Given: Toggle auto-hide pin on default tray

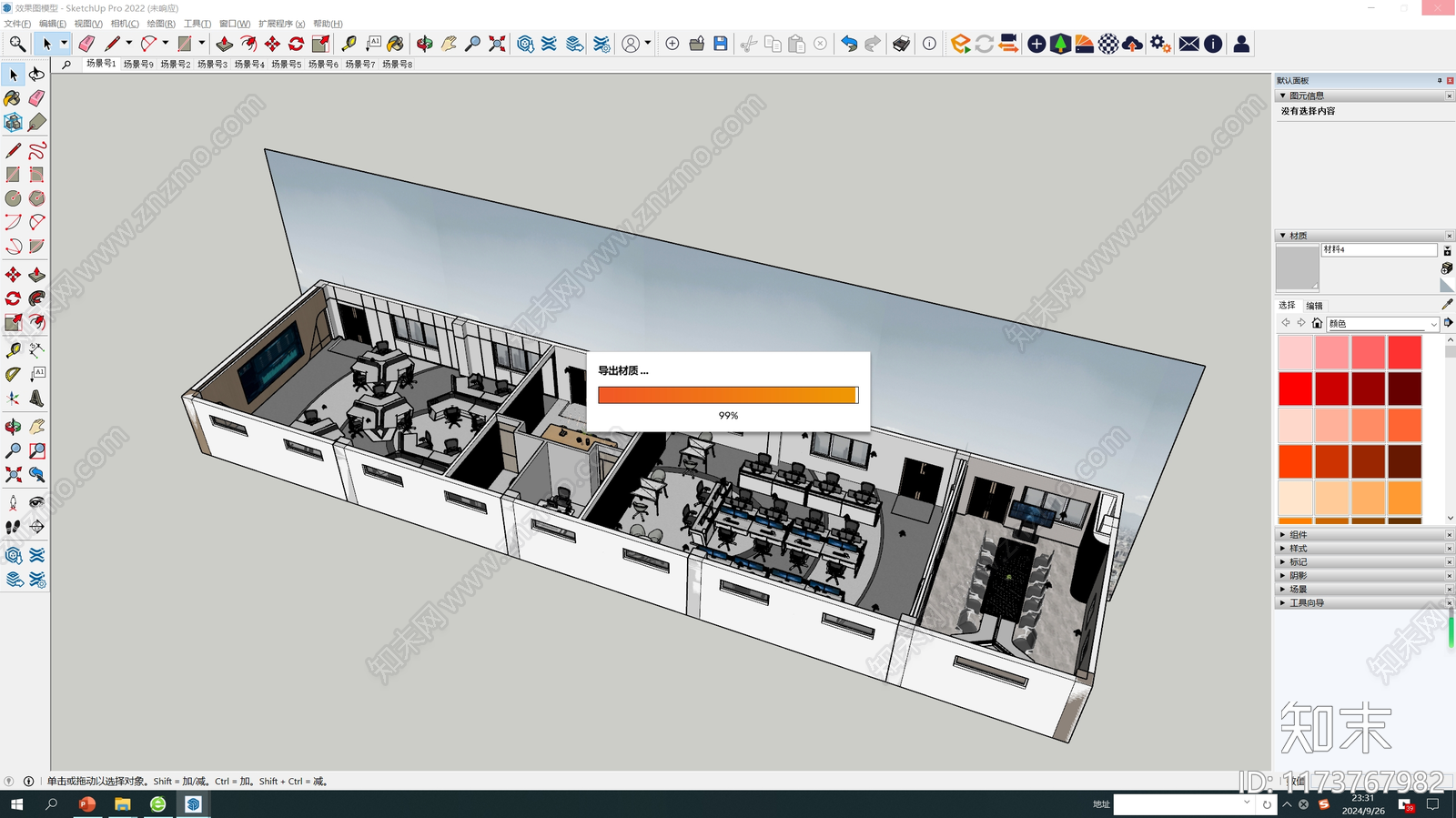Looking at the screenshot, I should (x=1439, y=80).
